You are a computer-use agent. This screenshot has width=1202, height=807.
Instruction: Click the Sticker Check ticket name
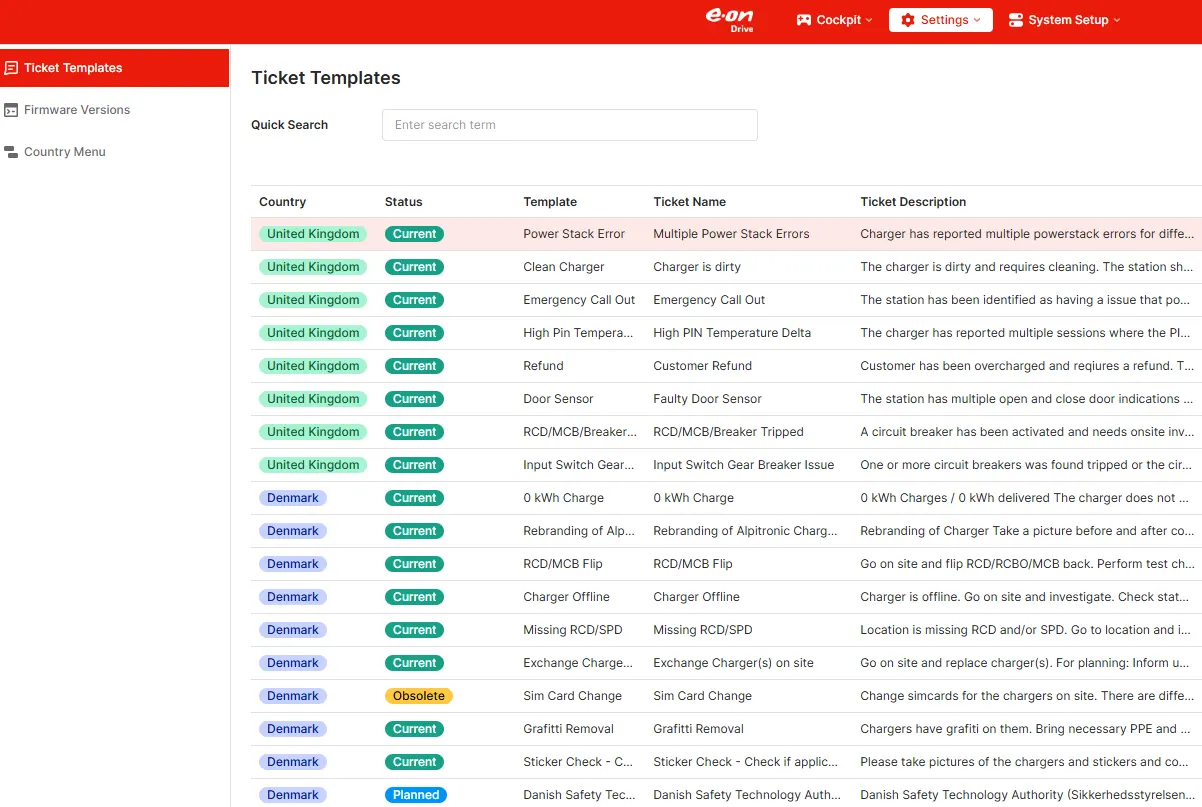(745, 762)
